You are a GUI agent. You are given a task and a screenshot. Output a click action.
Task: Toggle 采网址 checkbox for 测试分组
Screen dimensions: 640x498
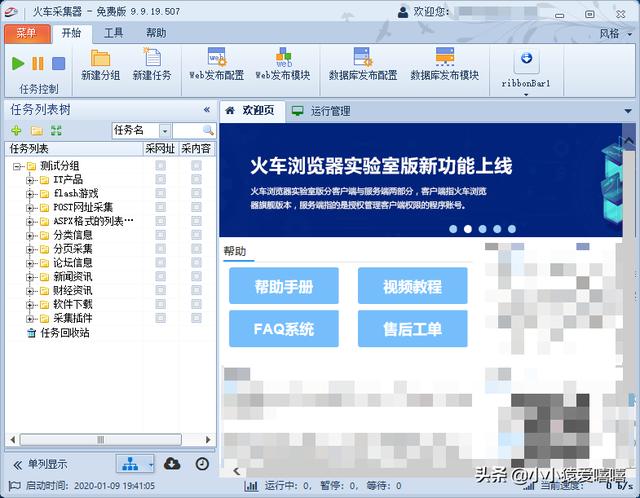click(x=161, y=165)
